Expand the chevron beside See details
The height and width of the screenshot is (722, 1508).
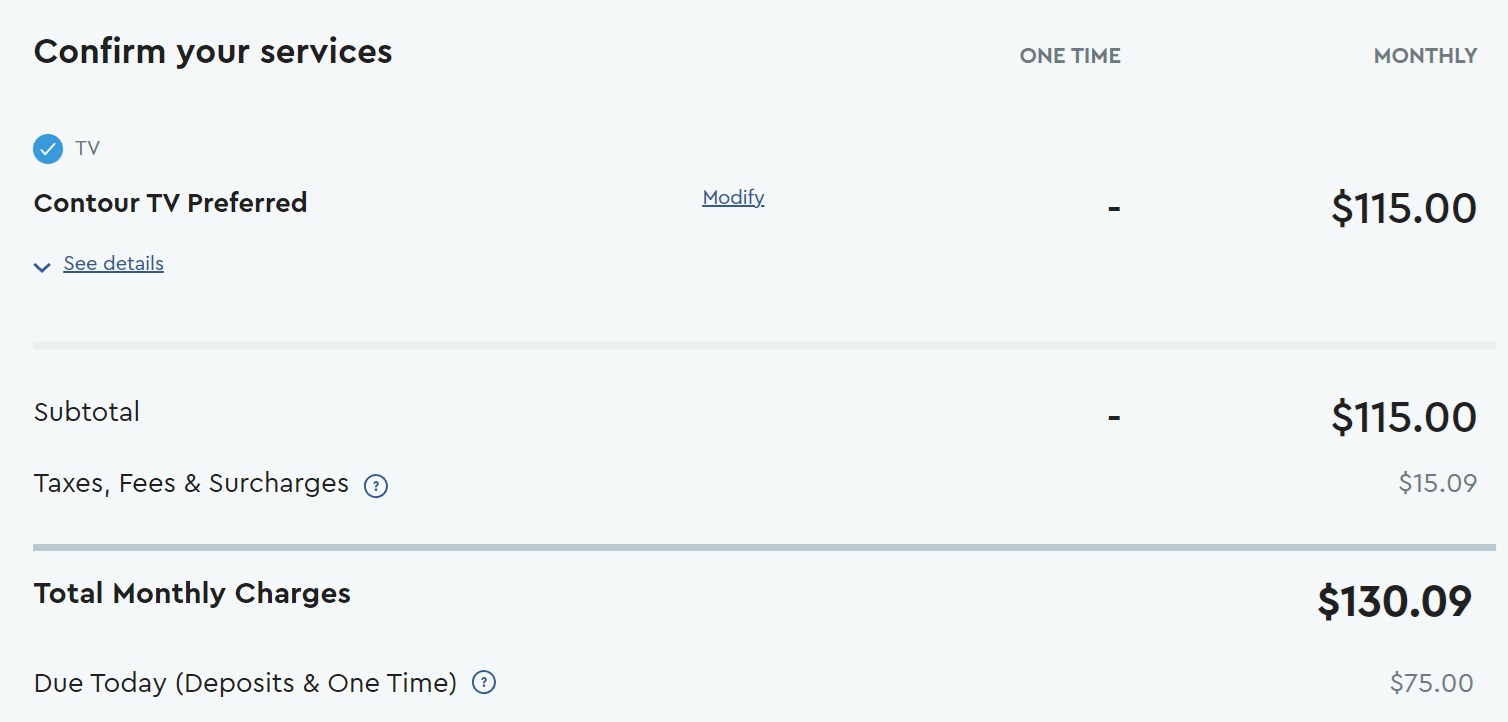[x=42, y=267]
